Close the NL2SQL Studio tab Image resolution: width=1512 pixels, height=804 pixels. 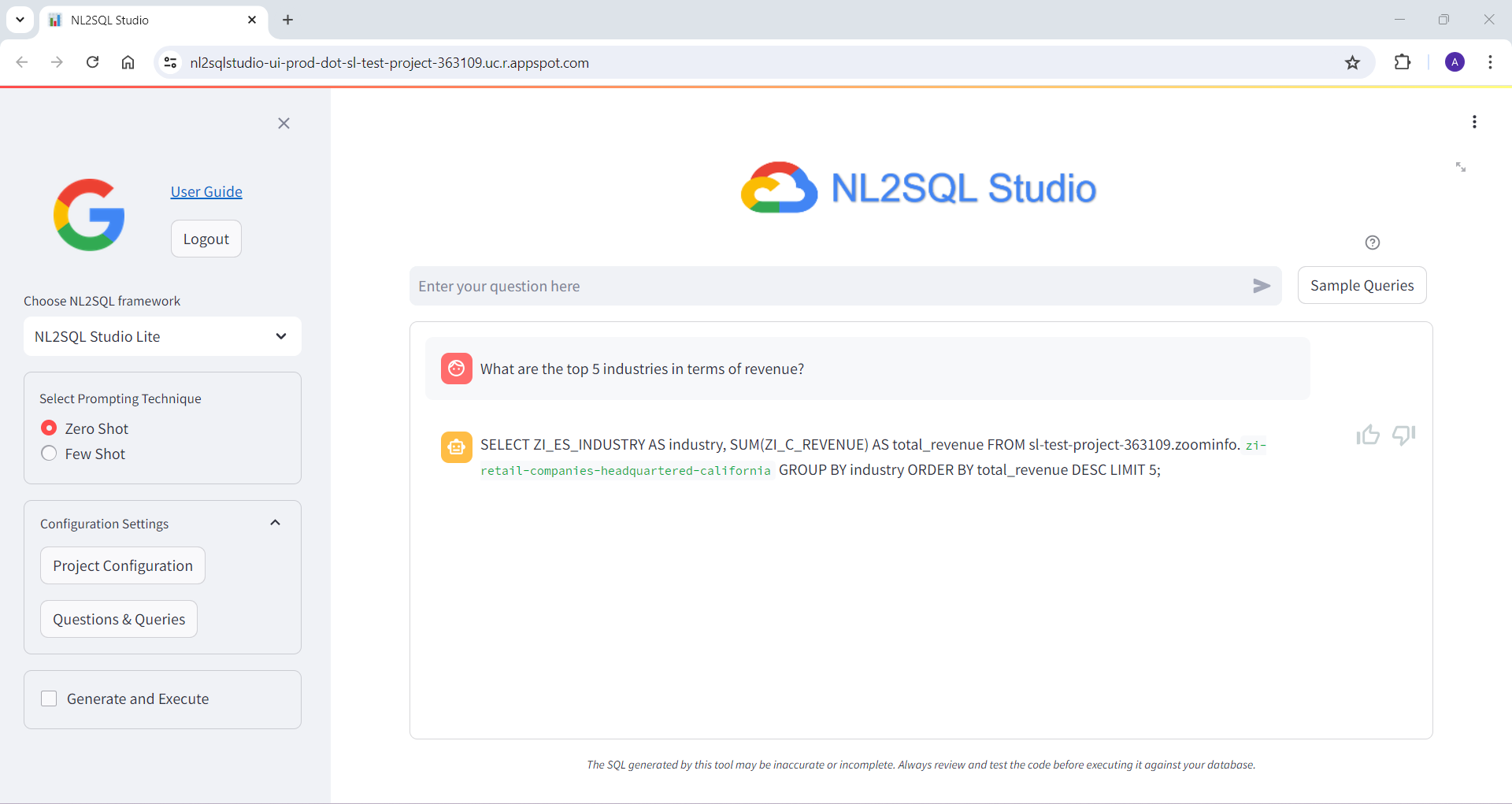[252, 20]
